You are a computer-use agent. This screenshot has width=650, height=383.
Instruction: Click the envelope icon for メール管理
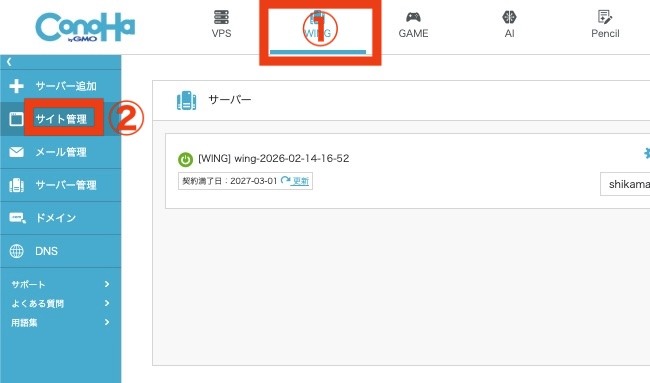pos(17,152)
